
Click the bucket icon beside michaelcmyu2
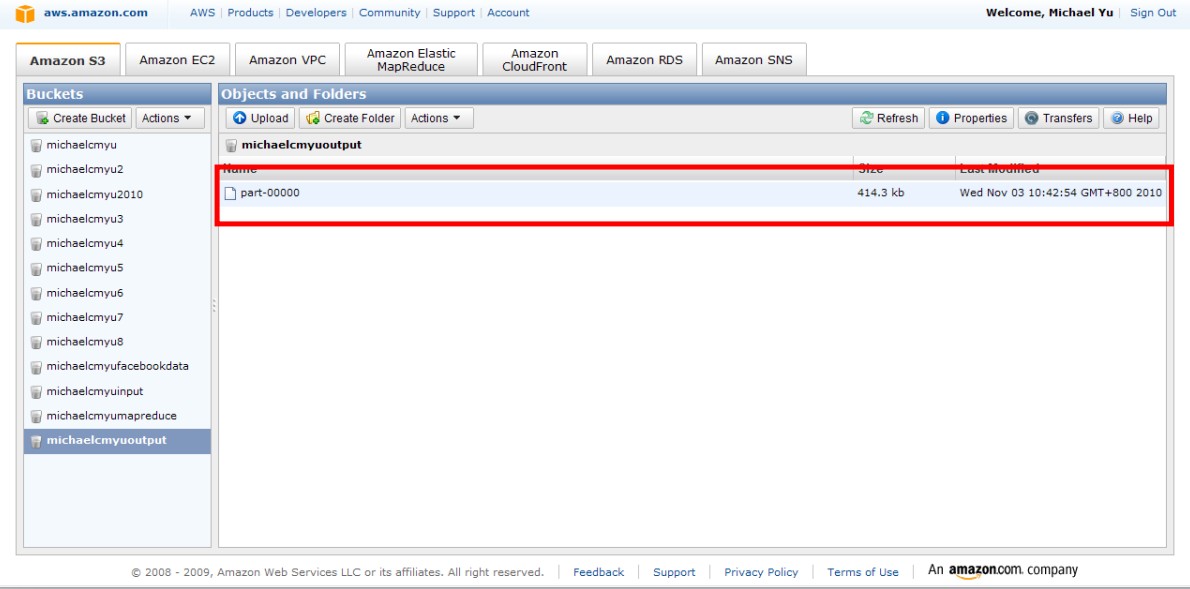36,170
